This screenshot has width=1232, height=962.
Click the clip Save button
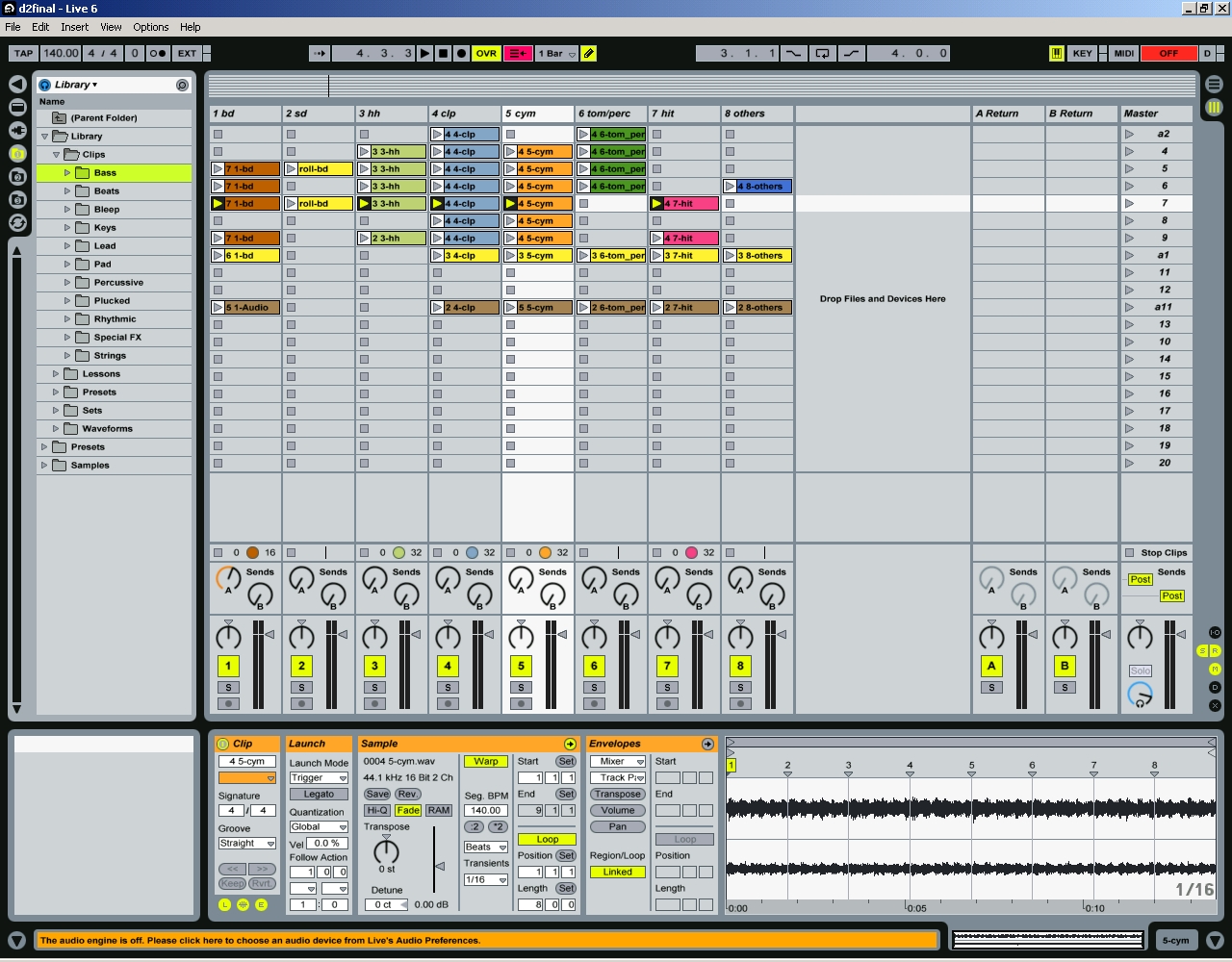pyautogui.click(x=376, y=794)
